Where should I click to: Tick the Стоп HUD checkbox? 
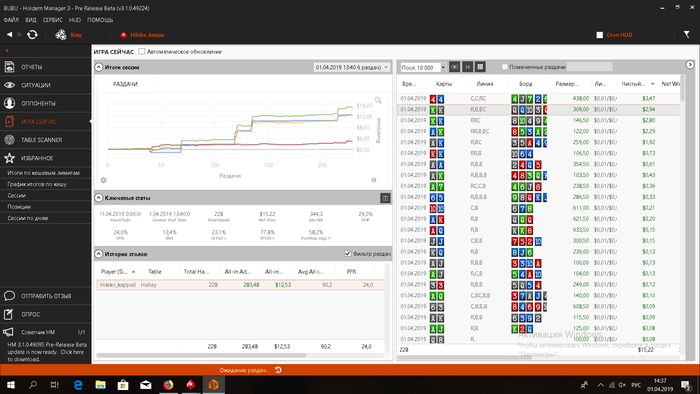click(600, 35)
